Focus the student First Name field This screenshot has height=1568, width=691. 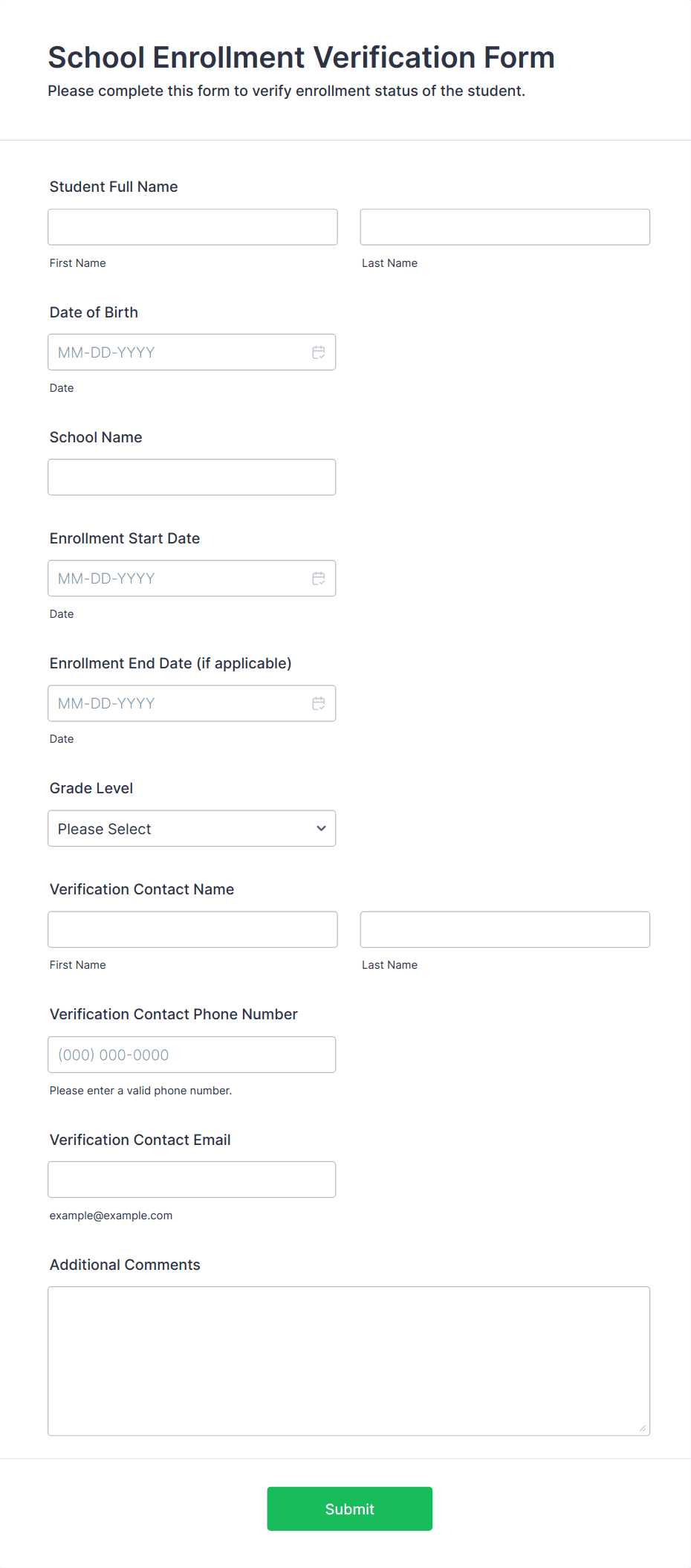click(192, 227)
